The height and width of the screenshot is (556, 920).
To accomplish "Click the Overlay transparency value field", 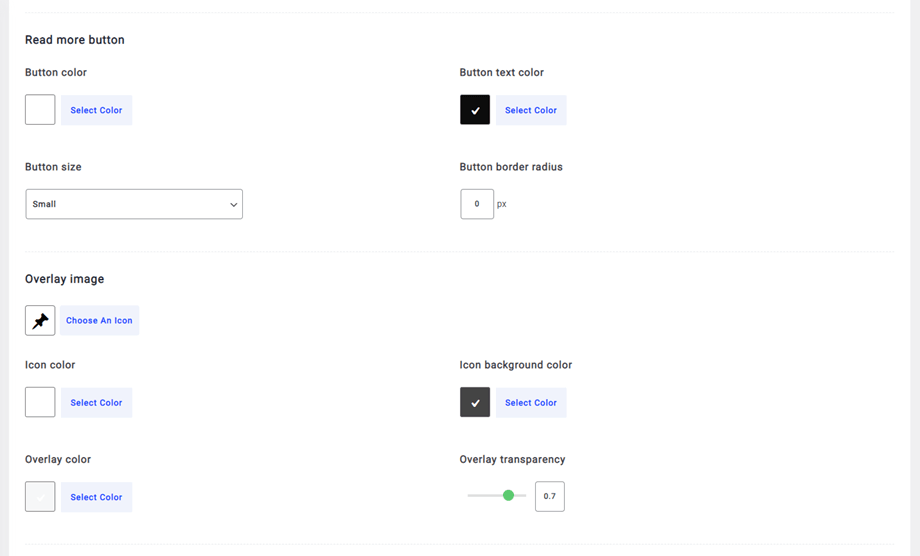I will 550,496.
